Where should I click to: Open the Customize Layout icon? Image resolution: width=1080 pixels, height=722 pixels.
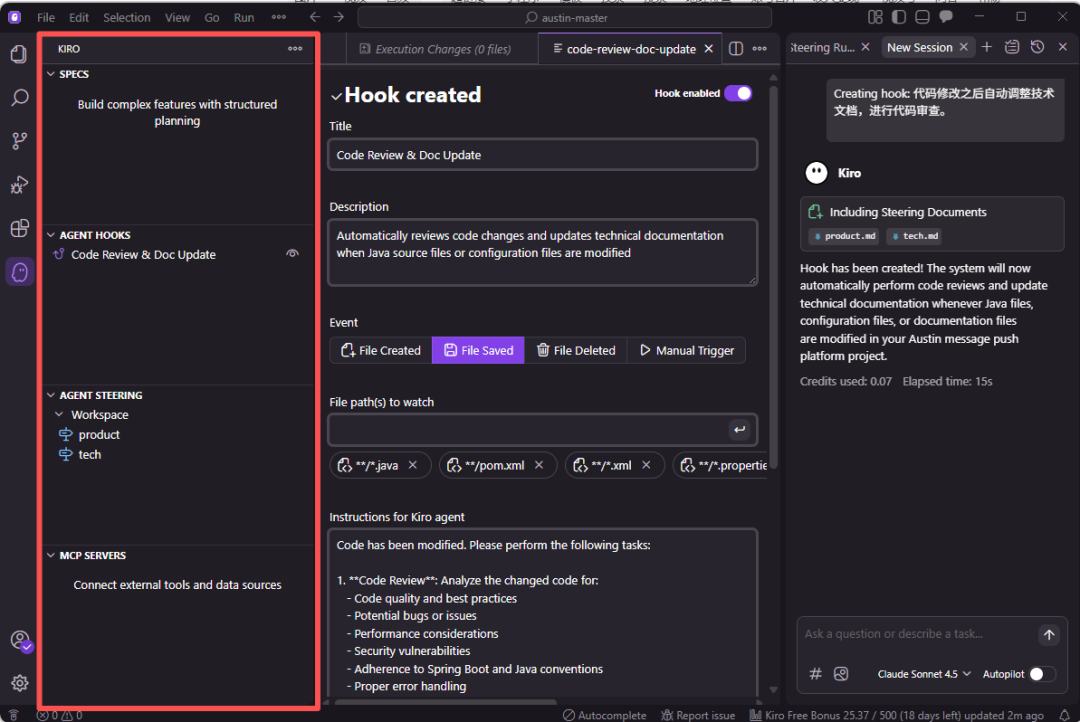click(x=875, y=17)
